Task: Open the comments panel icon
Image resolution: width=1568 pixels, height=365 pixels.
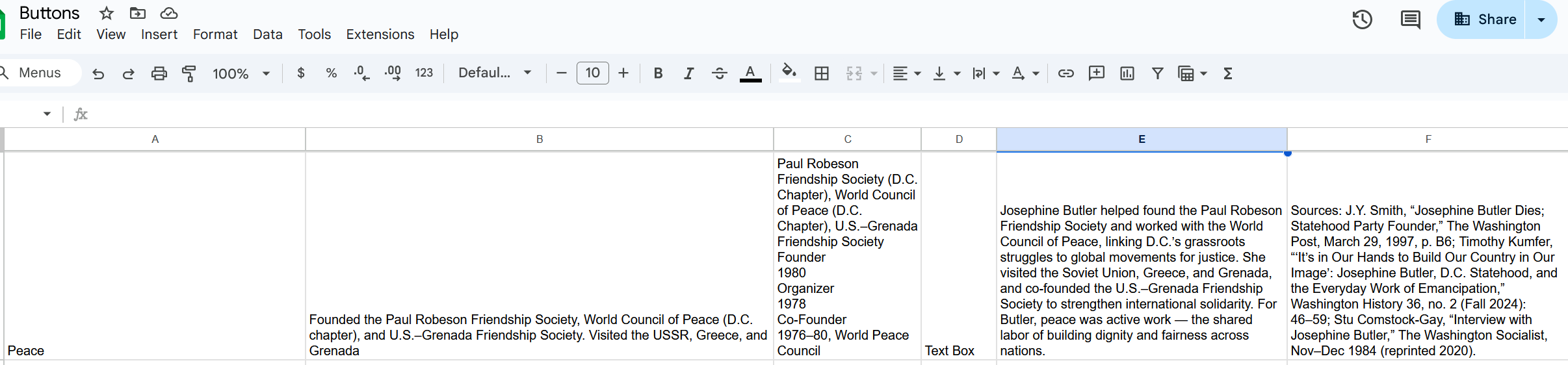Action: pyautogui.click(x=1409, y=19)
